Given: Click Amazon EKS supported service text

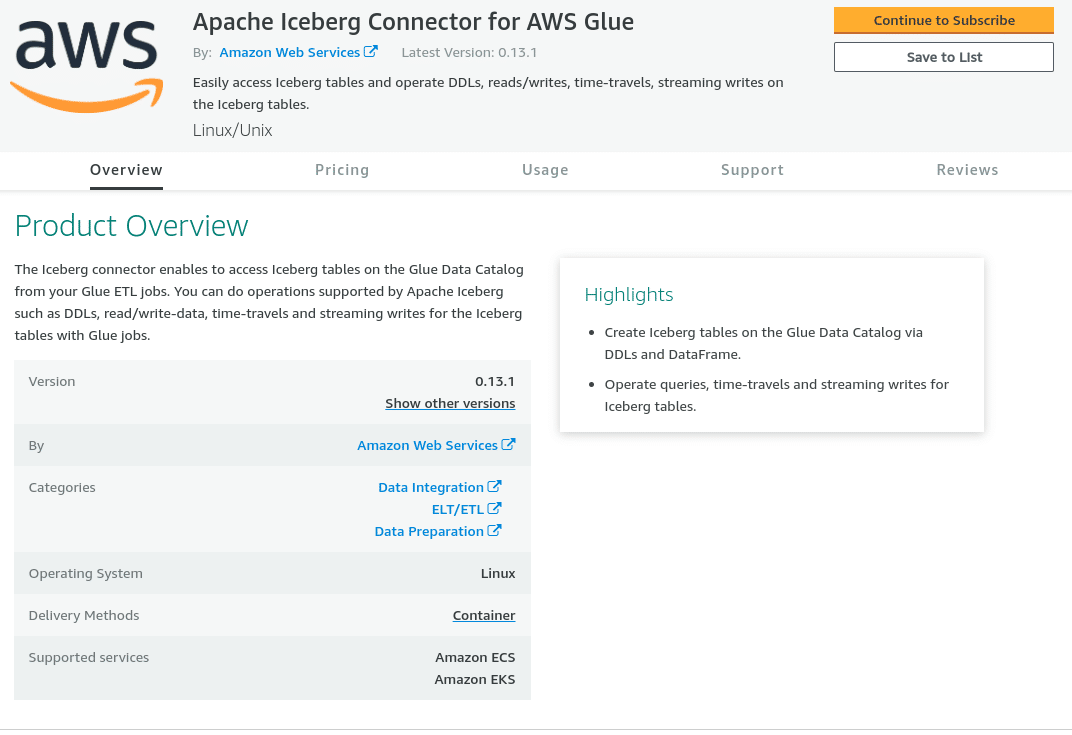Looking at the screenshot, I should coord(474,680).
